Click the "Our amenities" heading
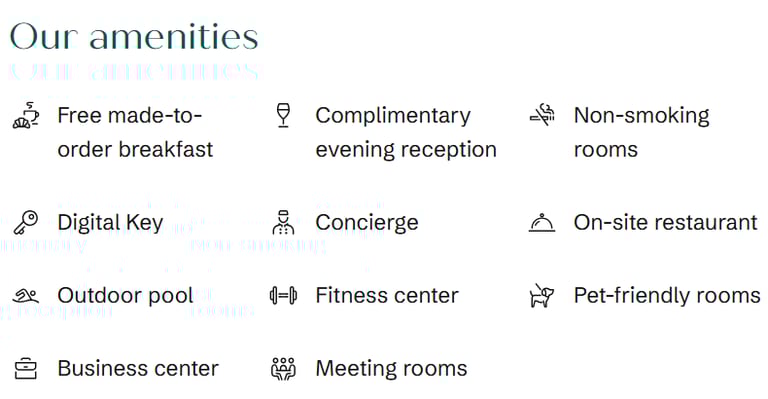768x399 pixels. pos(134,37)
